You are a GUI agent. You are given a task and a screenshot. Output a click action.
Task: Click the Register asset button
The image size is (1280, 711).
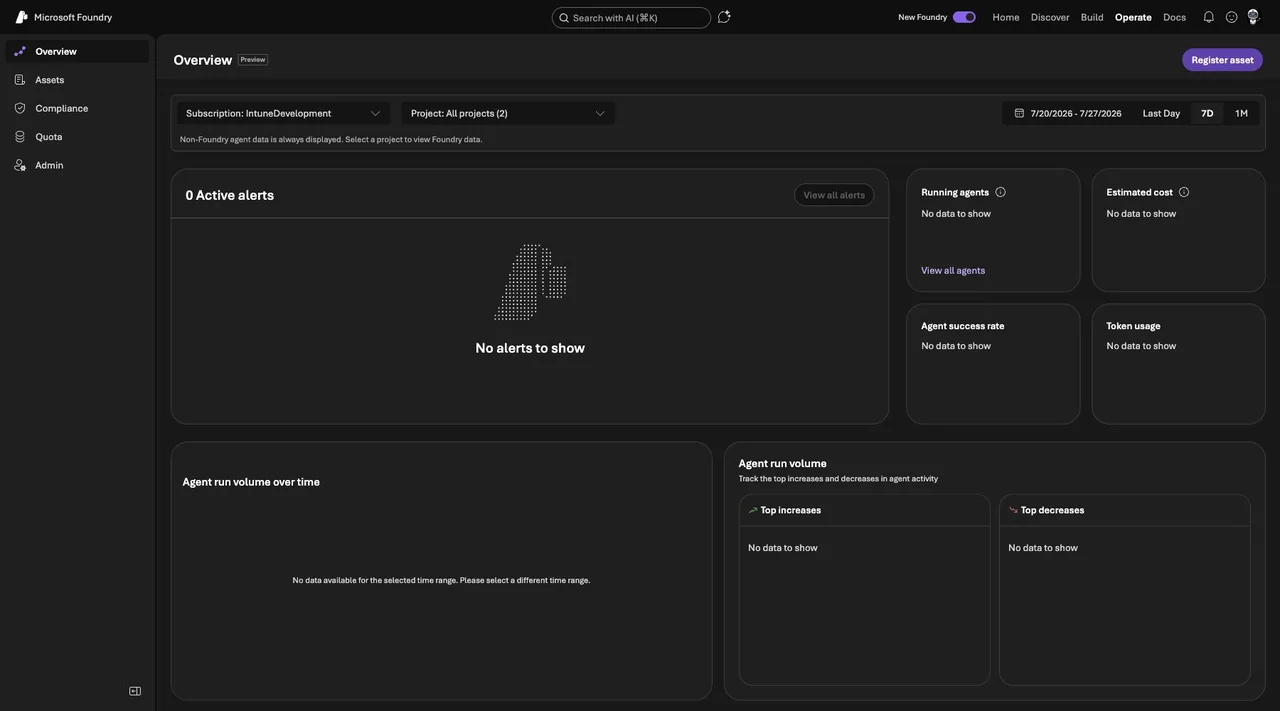pos(1222,60)
